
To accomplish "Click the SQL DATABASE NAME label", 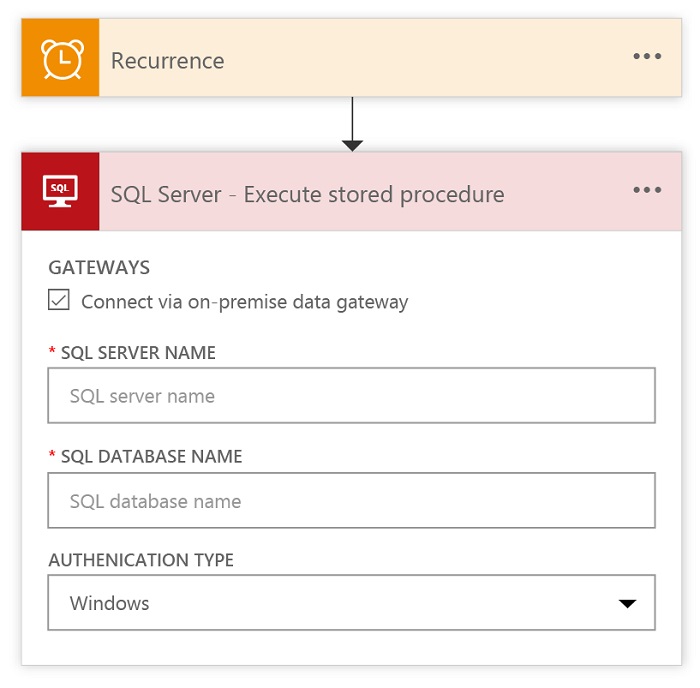I will 151,457.
